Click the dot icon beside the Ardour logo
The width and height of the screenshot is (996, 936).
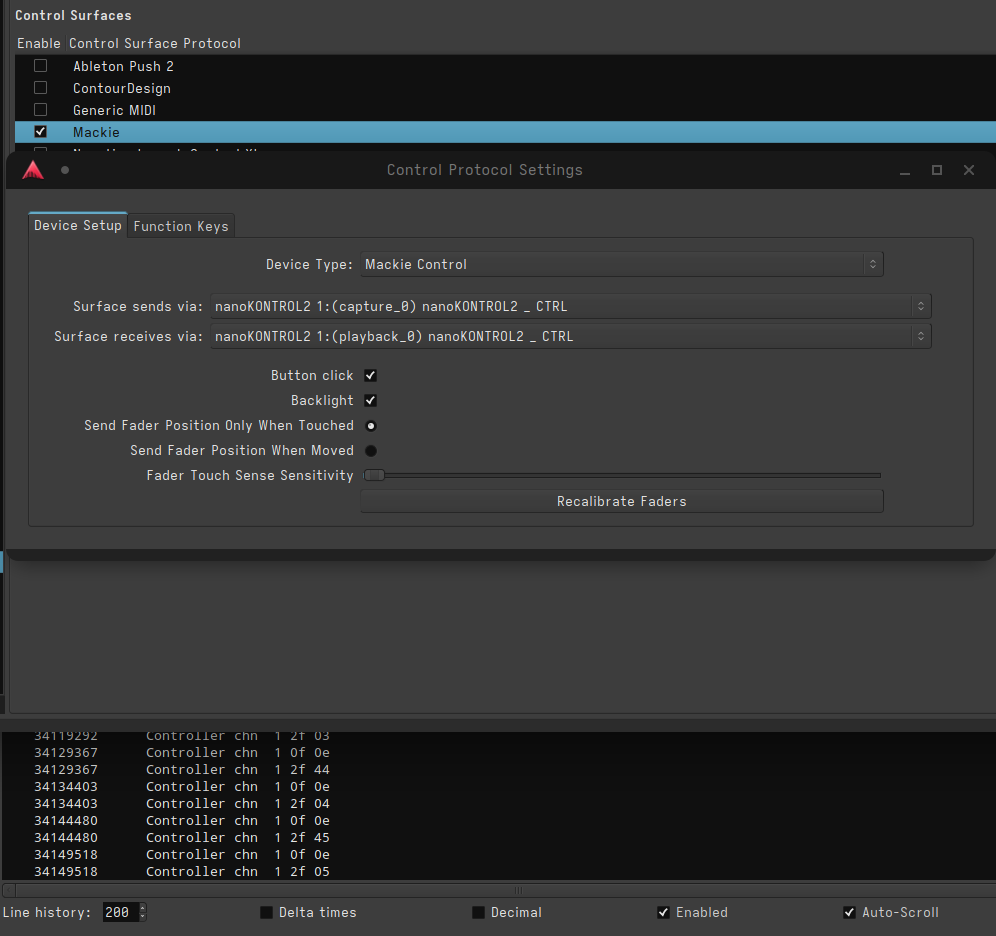pyautogui.click(x=65, y=170)
